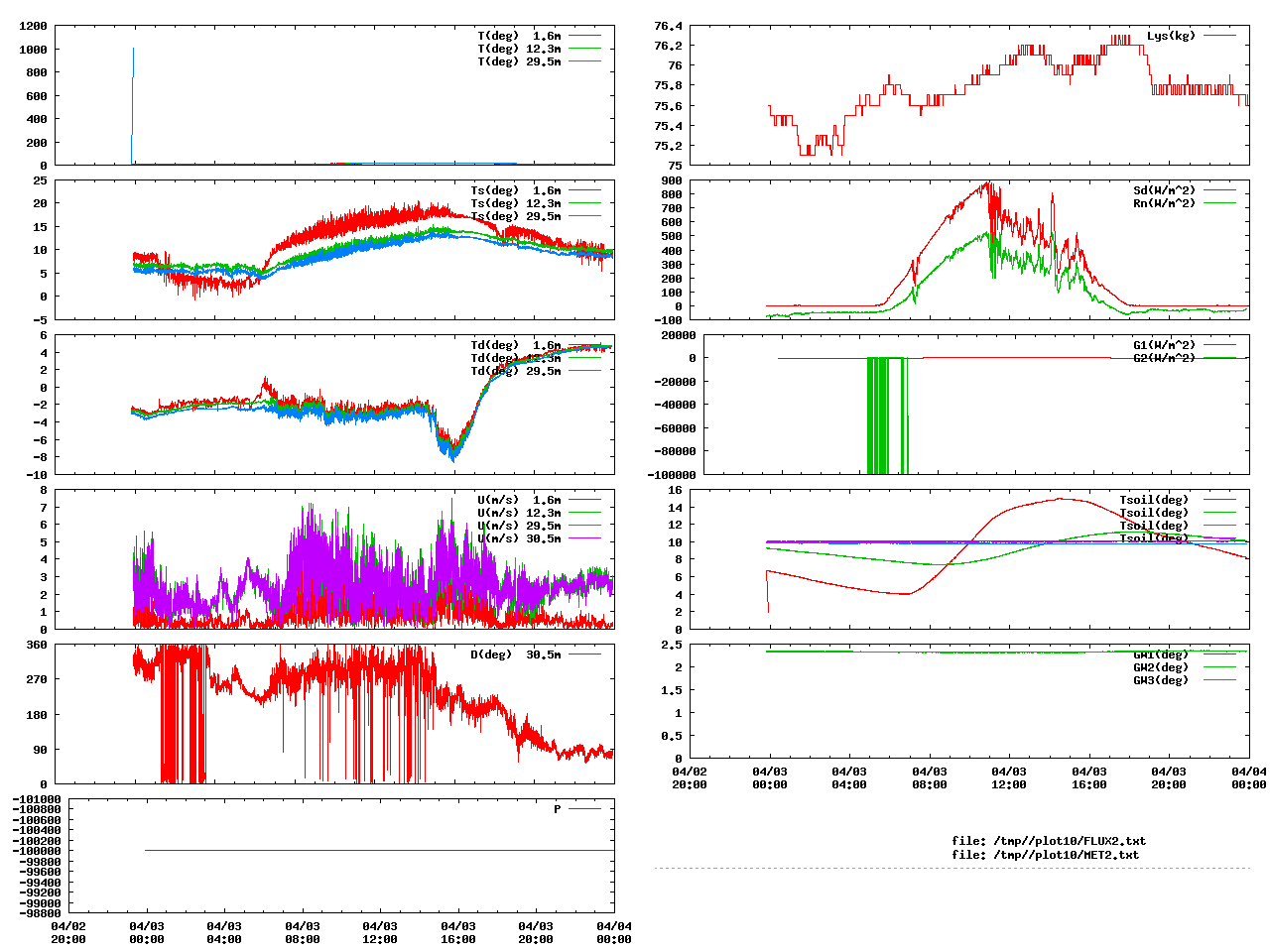Click the "360" tick on wind direction plot
This screenshot has width=1270, height=952.
(x=37, y=645)
